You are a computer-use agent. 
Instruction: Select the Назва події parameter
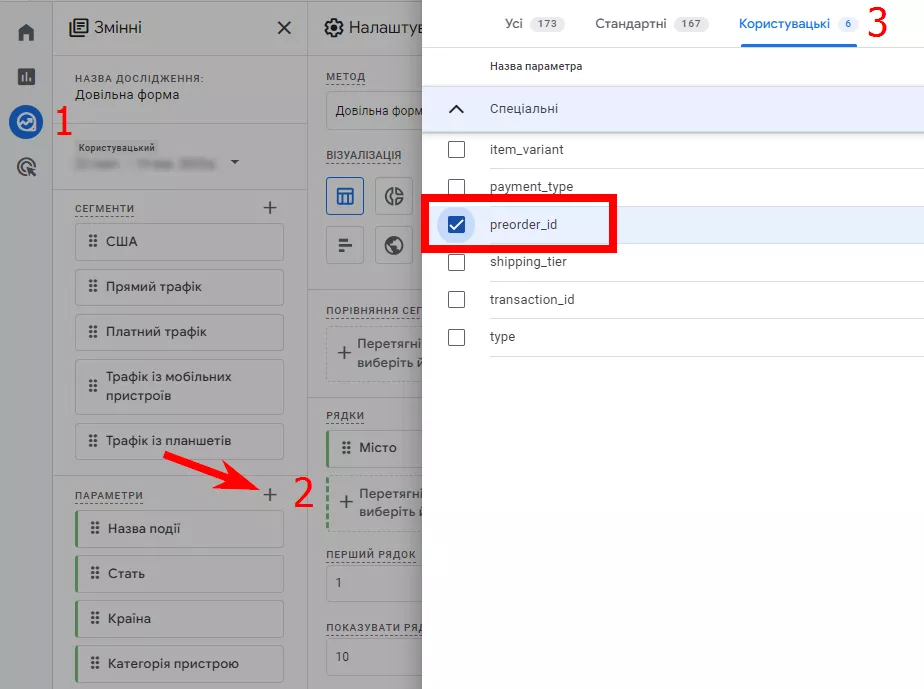point(179,529)
